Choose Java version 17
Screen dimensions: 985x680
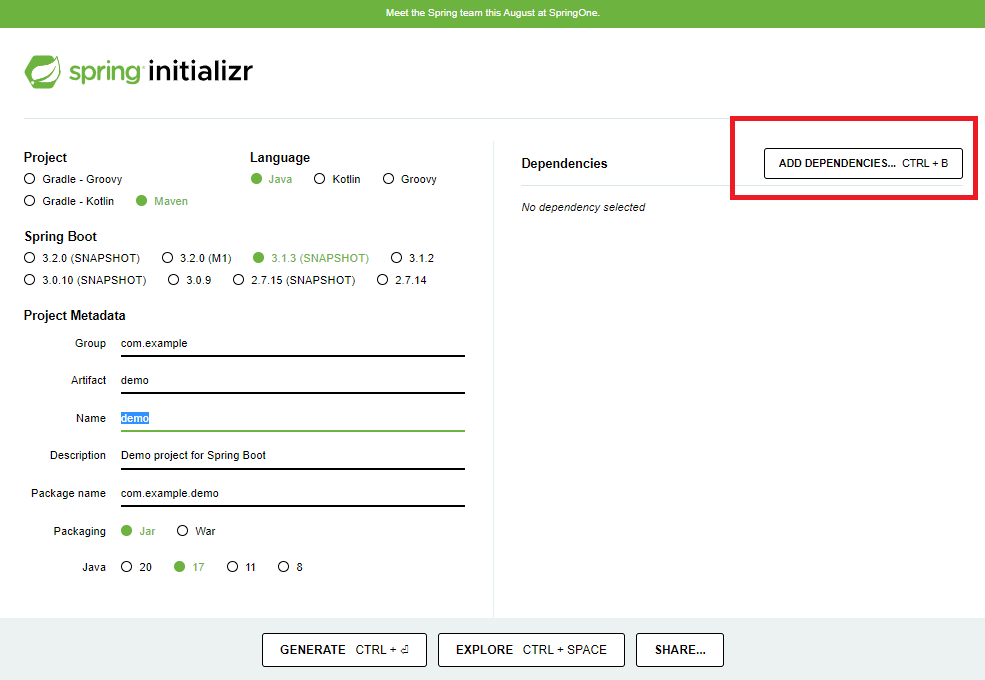(x=189, y=567)
